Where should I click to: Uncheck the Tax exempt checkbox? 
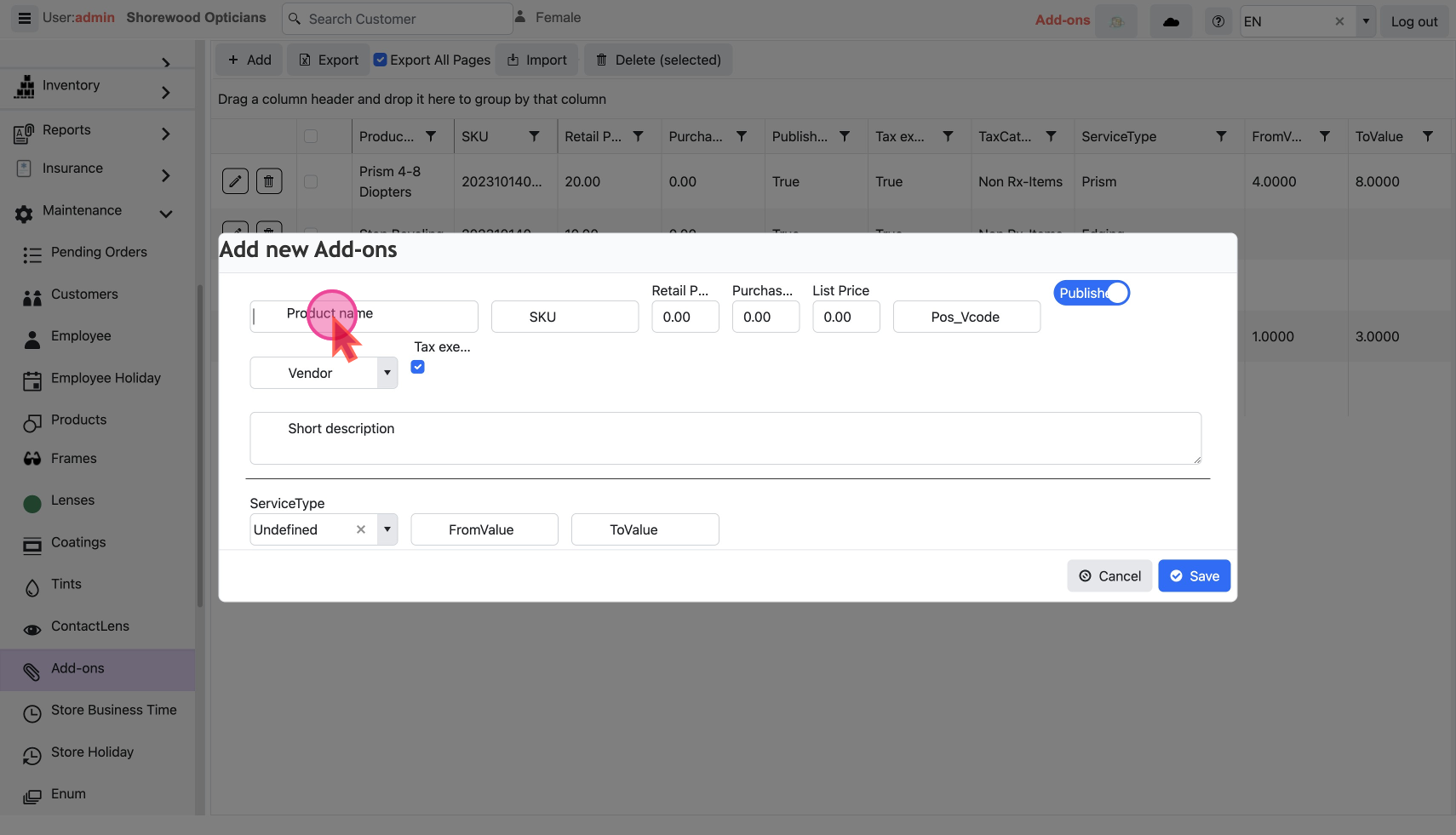(x=418, y=367)
